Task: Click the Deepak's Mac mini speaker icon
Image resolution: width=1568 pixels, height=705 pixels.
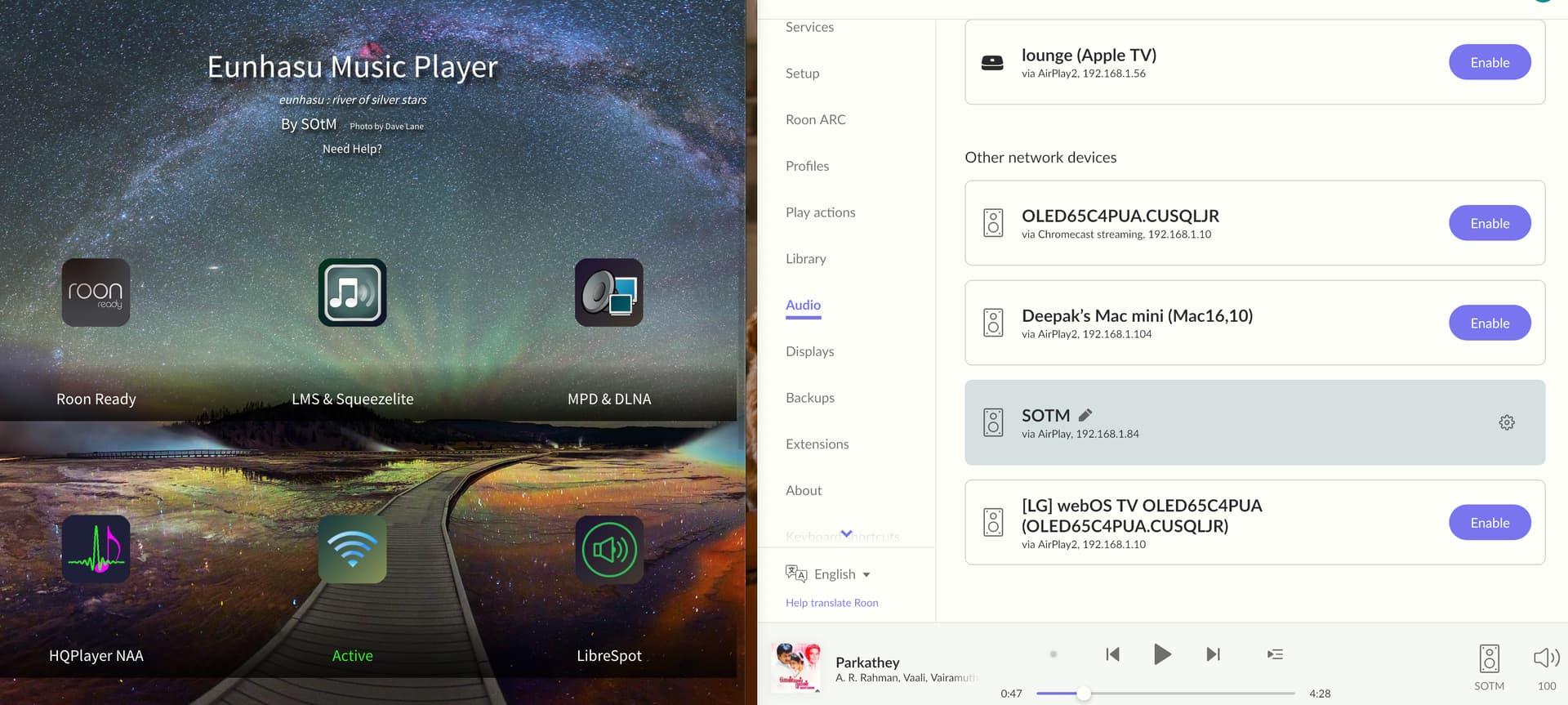Action: click(993, 323)
